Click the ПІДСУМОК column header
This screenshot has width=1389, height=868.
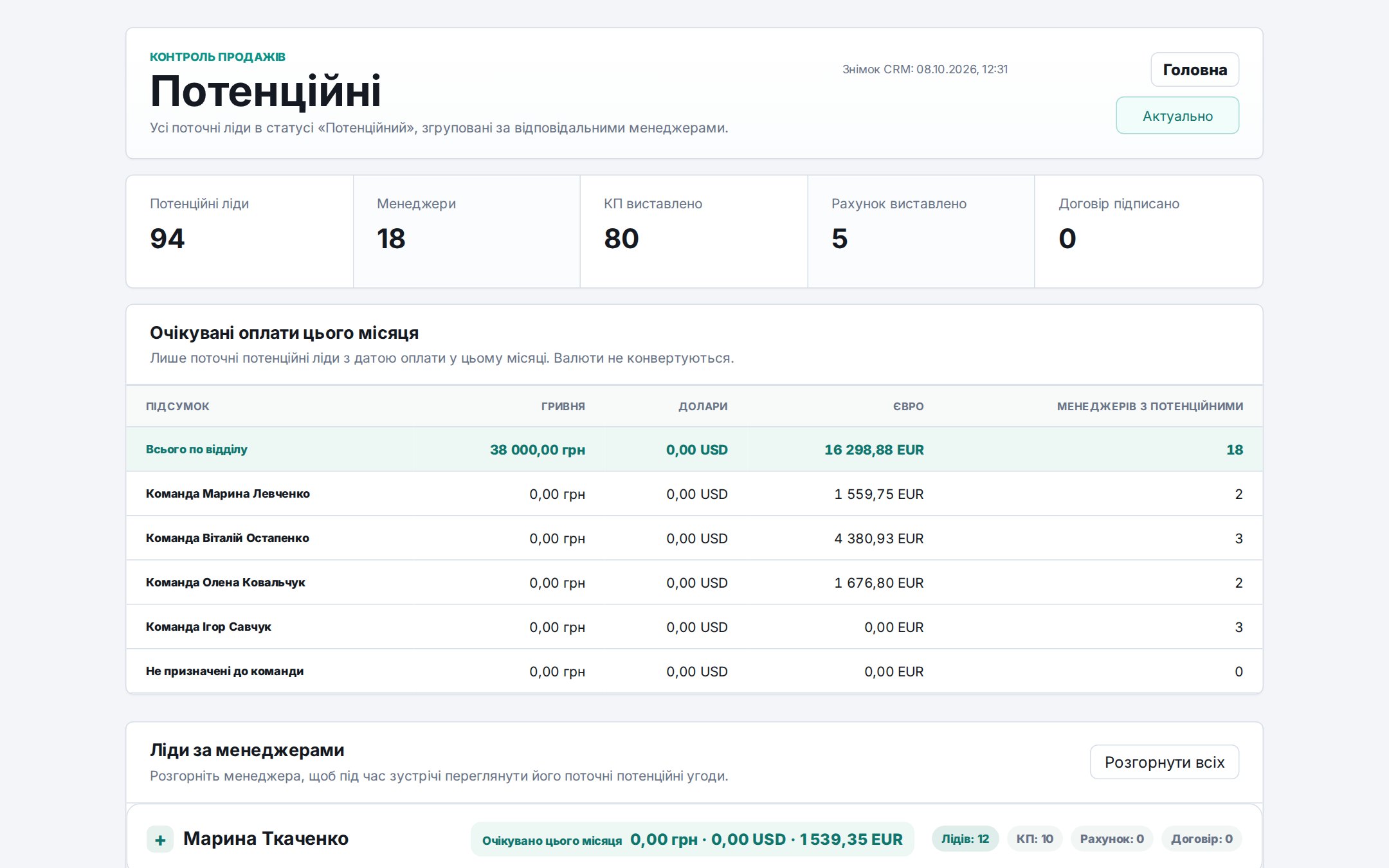[x=177, y=406]
